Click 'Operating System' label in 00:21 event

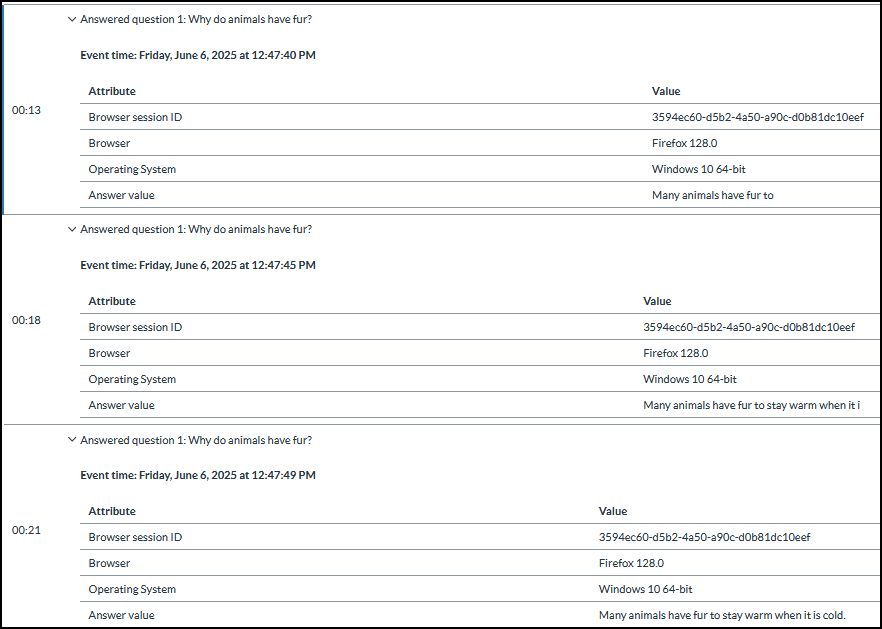point(132,589)
